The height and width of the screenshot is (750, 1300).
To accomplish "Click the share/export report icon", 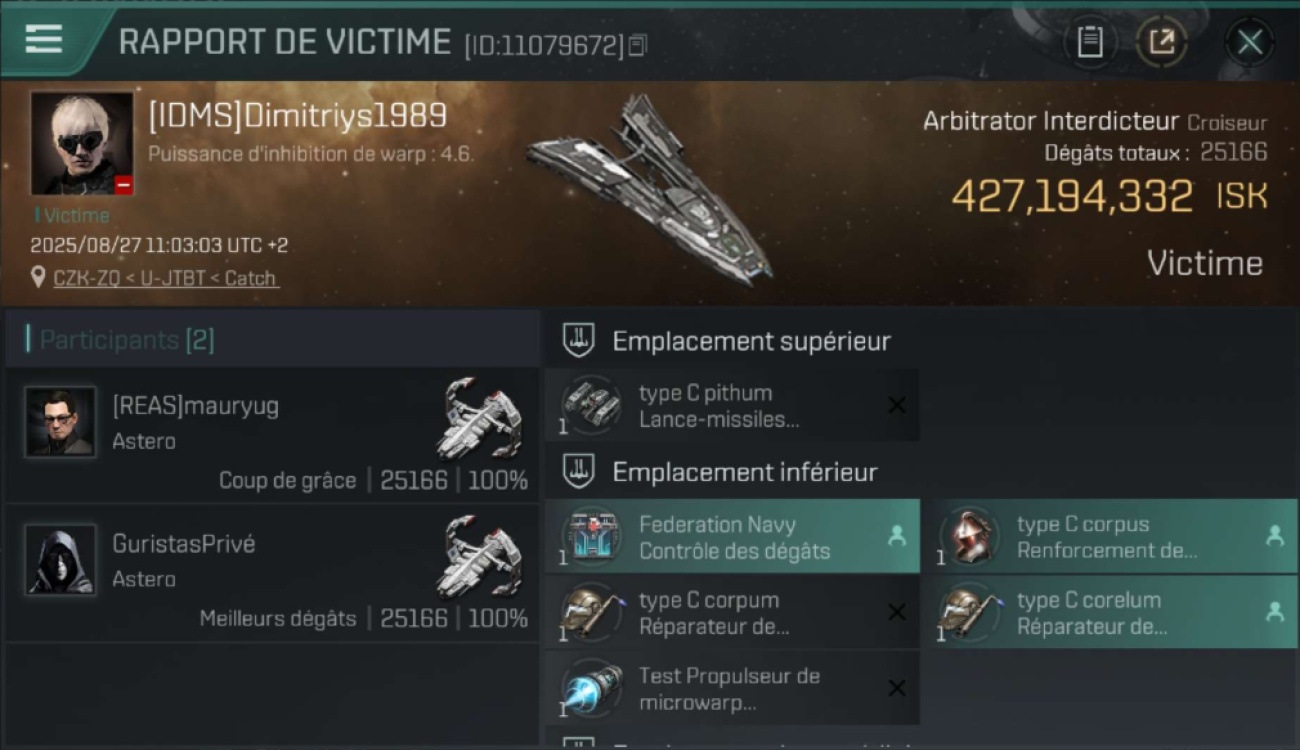I will [x=1161, y=42].
